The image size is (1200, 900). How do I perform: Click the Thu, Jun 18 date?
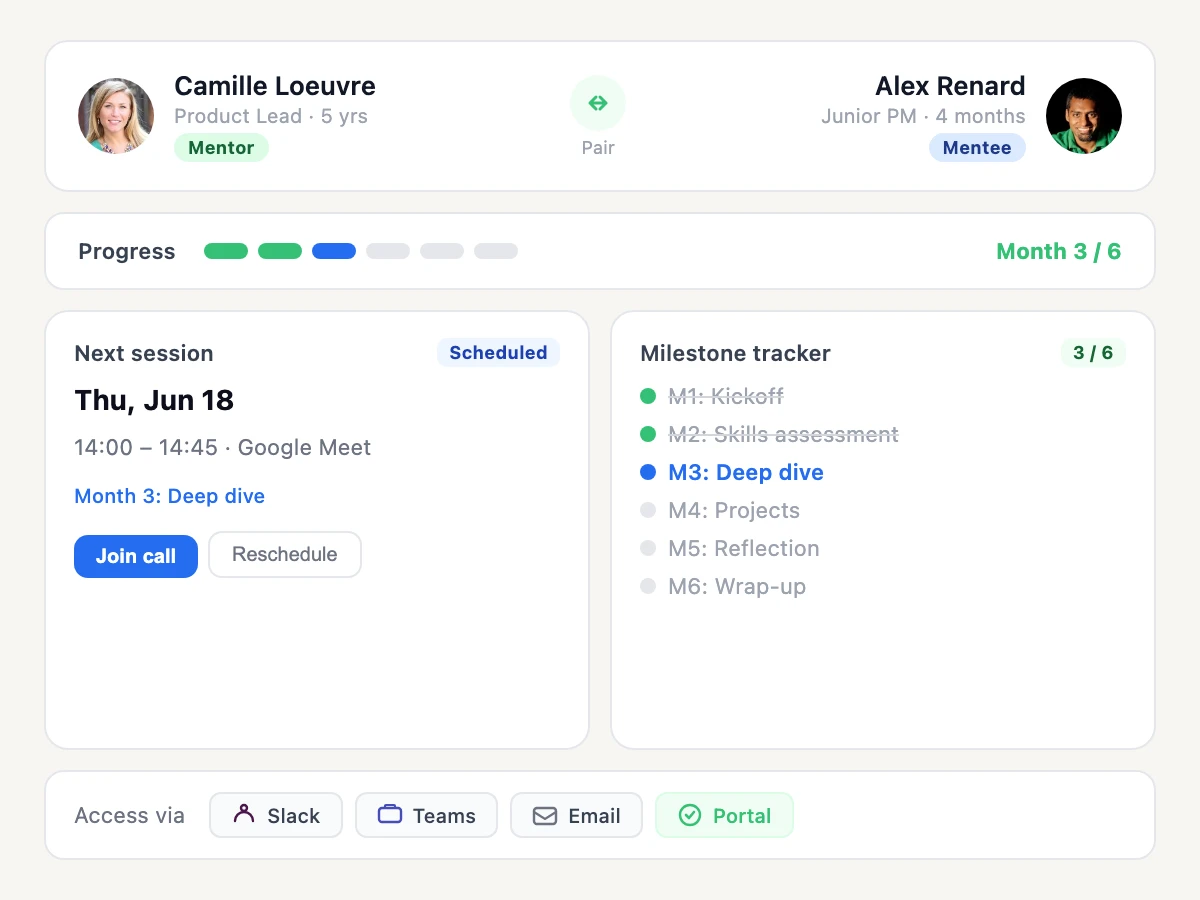pos(154,400)
